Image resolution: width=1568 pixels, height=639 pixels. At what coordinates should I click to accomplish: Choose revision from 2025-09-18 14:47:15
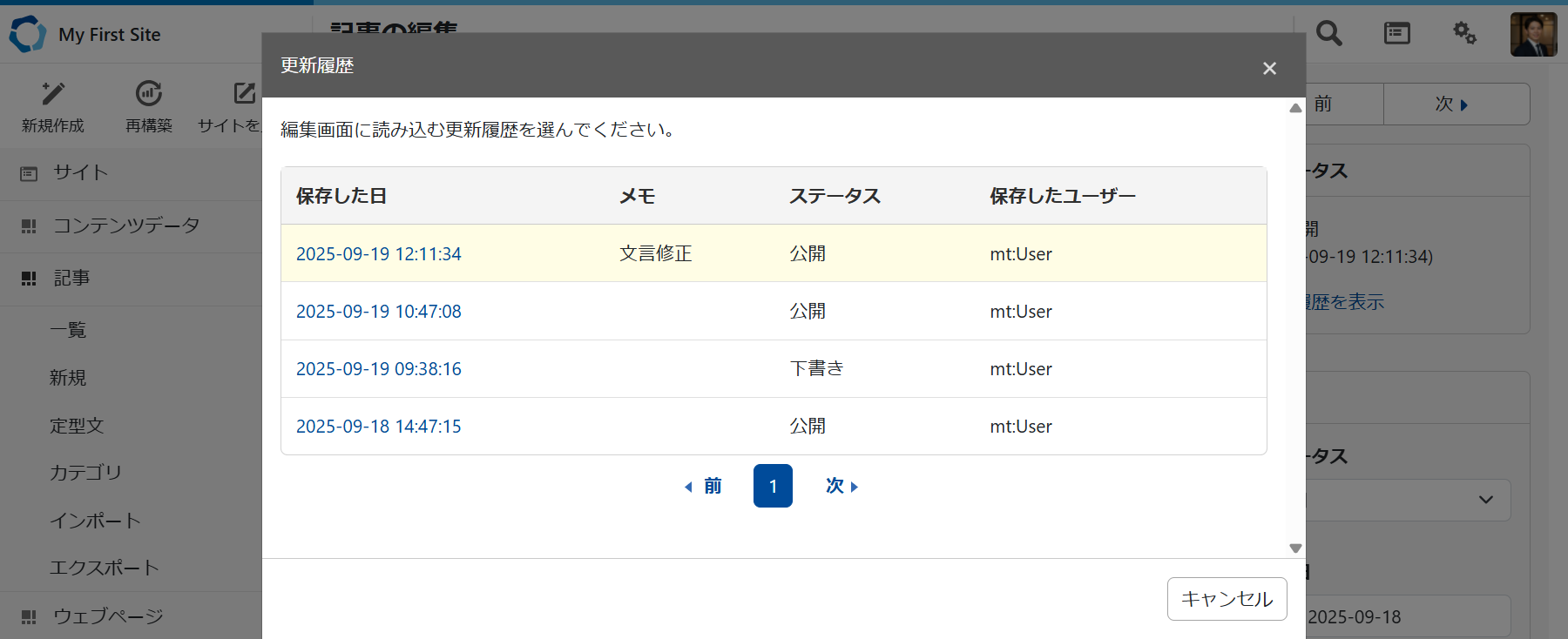[378, 427]
